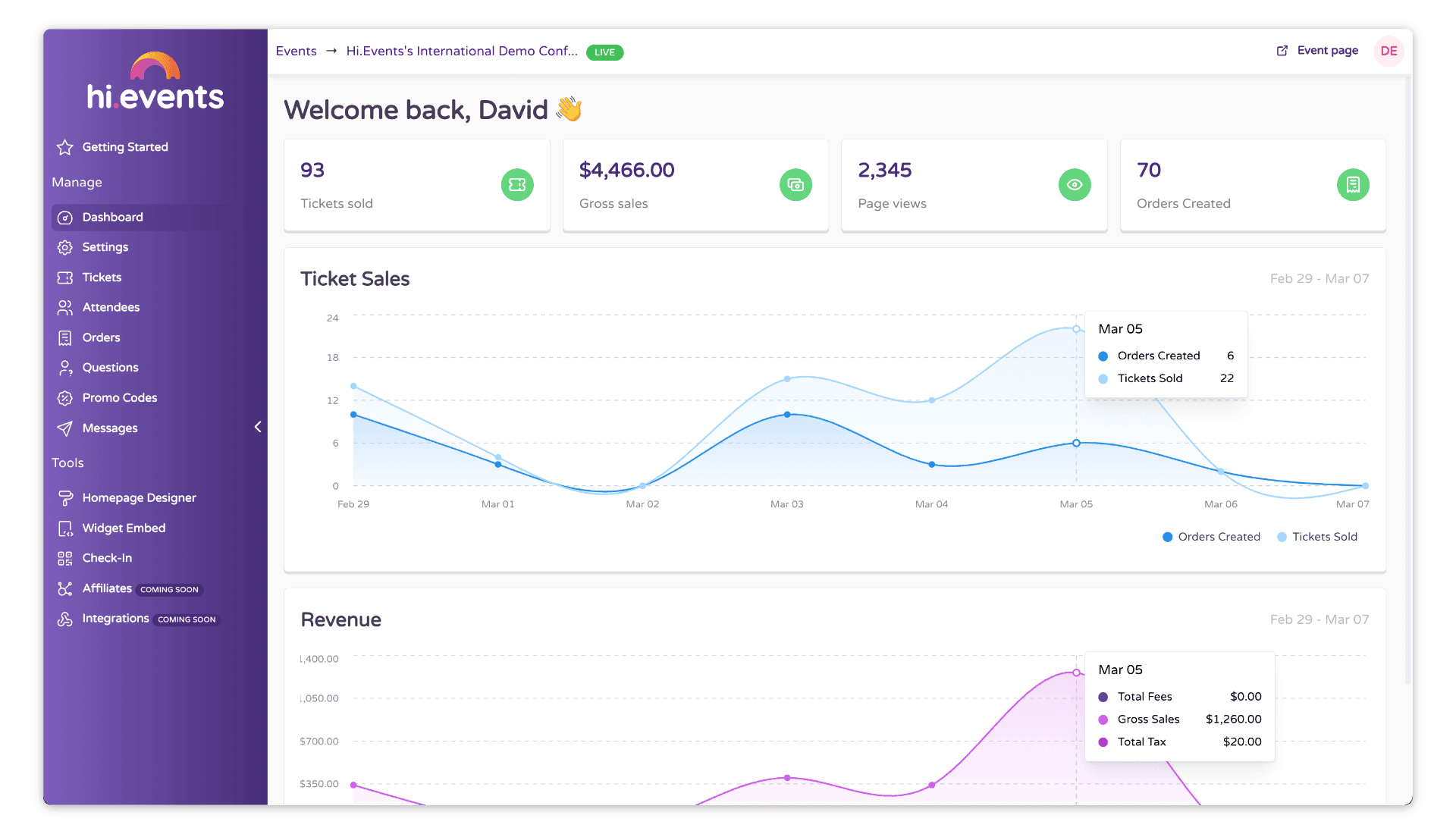Screen dimensions: 1456x834
Task: Click the Event page link
Action: coord(1327,50)
